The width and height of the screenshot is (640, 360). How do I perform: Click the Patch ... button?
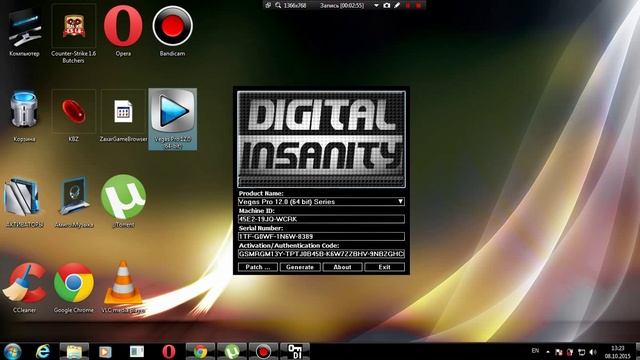258,267
